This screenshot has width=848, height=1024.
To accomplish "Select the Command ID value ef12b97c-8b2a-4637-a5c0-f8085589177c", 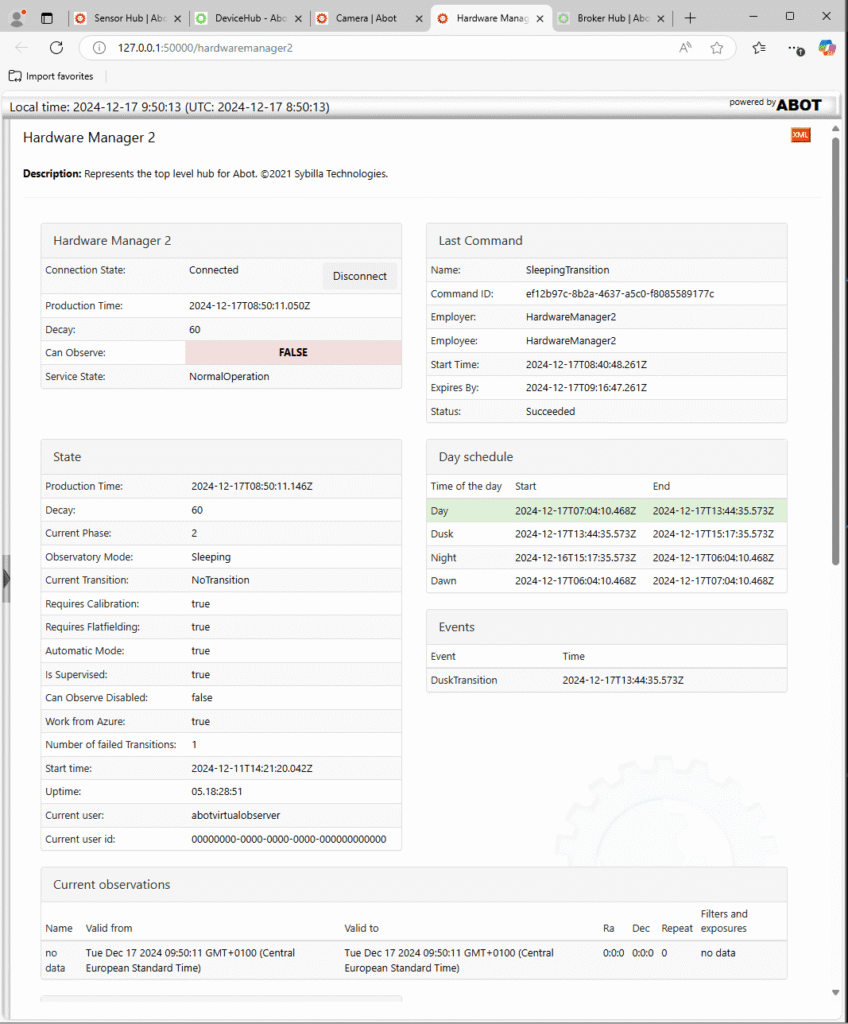I will click(x=619, y=294).
